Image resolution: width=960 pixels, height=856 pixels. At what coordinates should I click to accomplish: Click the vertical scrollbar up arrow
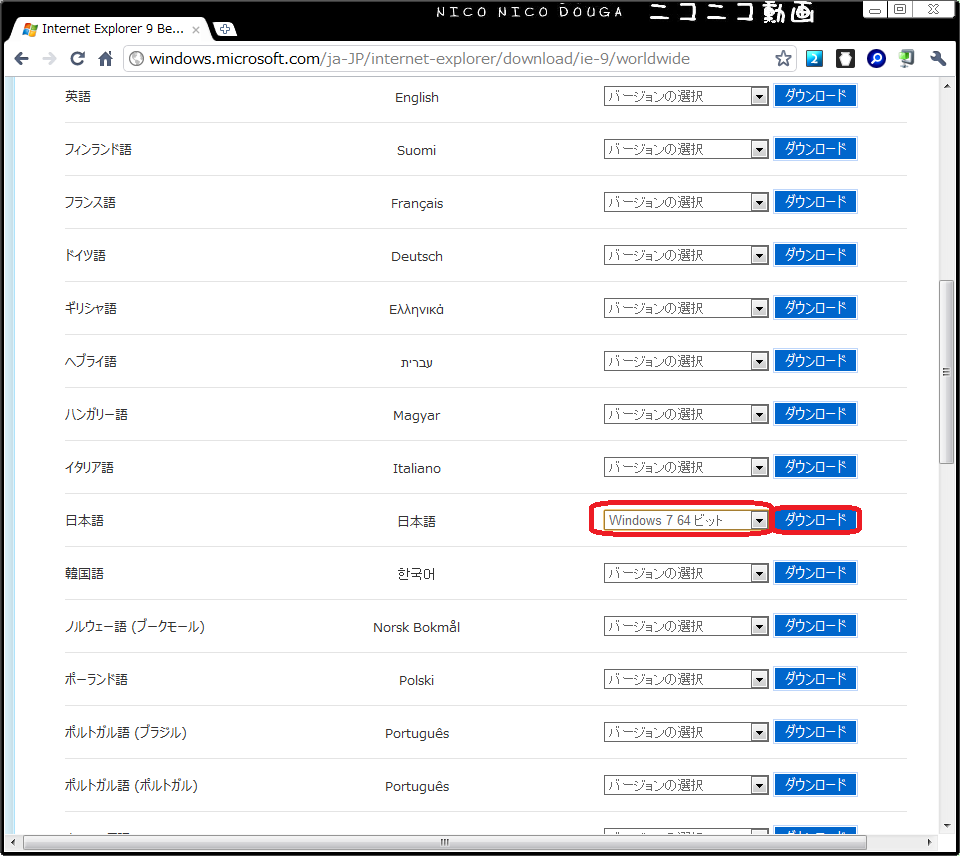947,86
